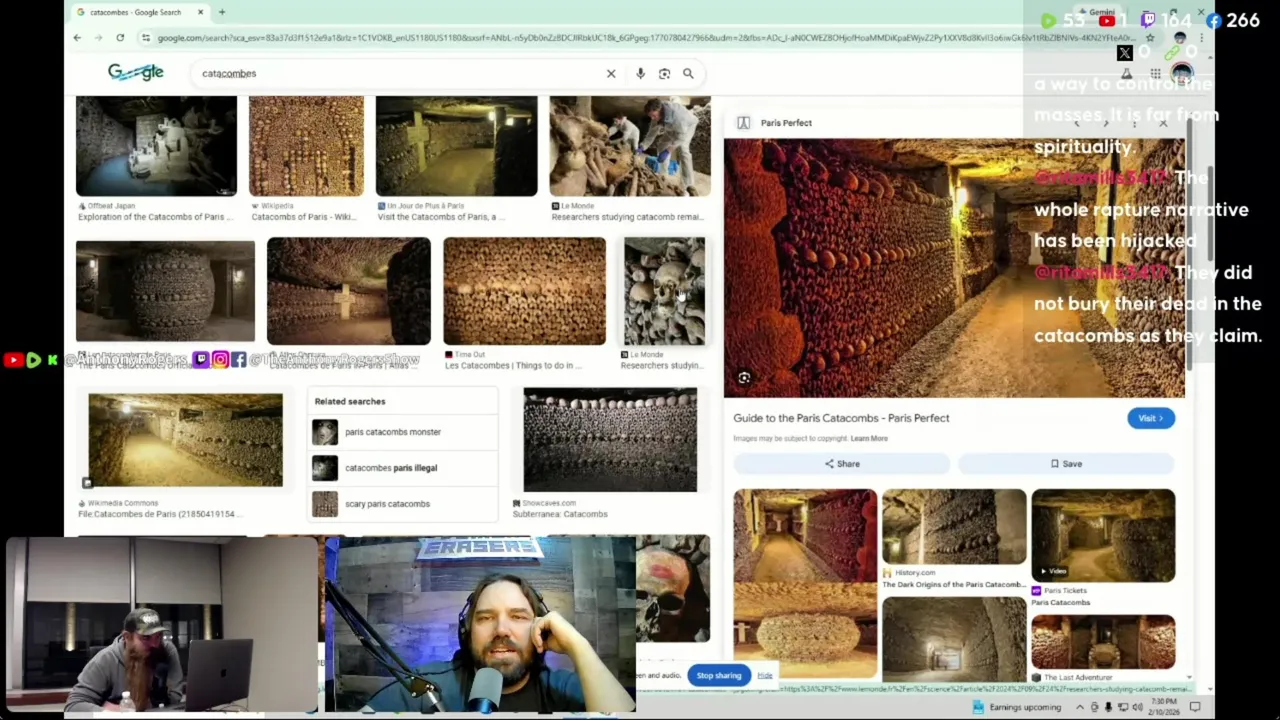Click the taskbar microphone icon
This screenshot has height=720, width=1280.
pyautogui.click(x=1108, y=707)
